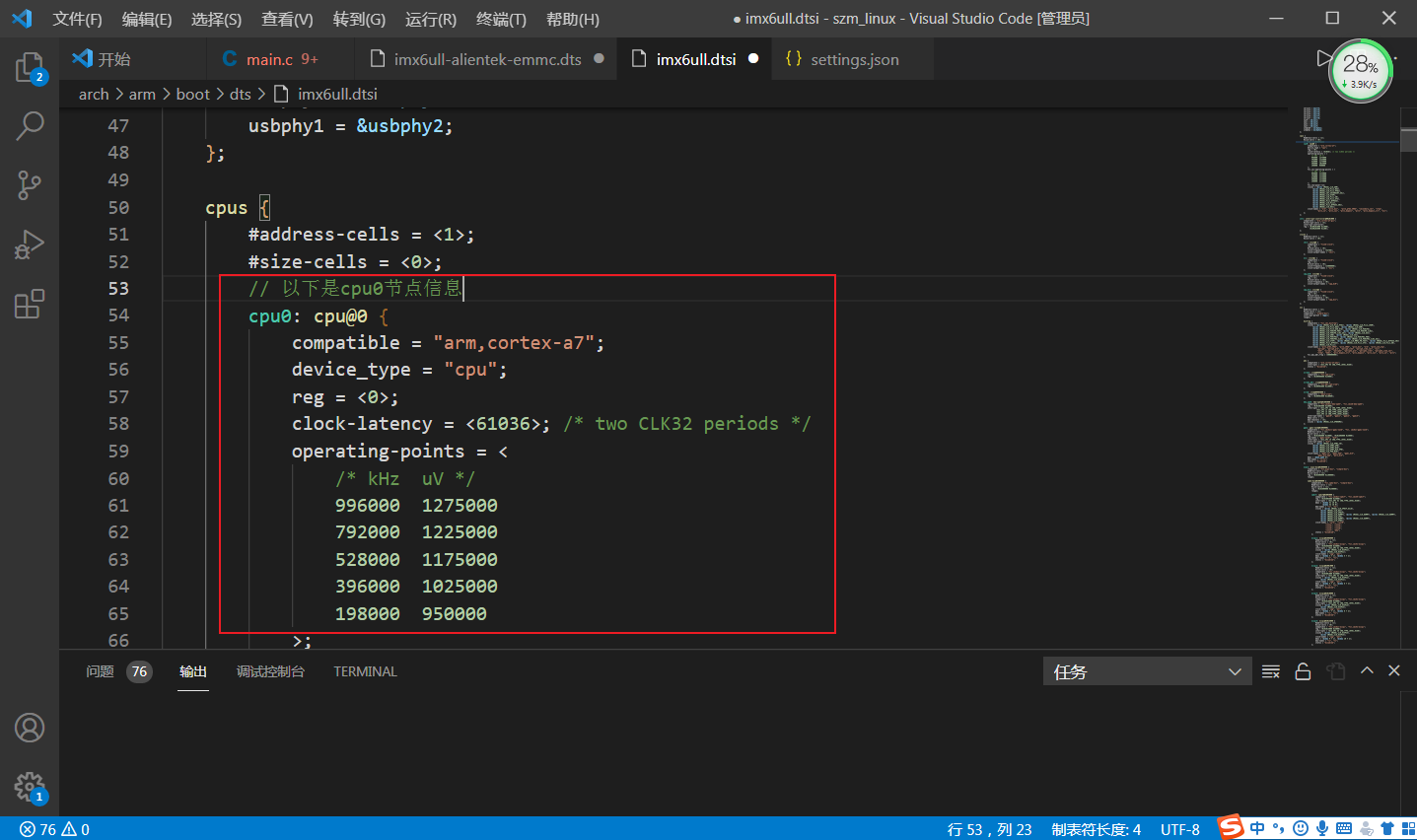Open 编辑(E) menu
Image resolution: width=1417 pixels, height=840 pixels.
(x=147, y=19)
